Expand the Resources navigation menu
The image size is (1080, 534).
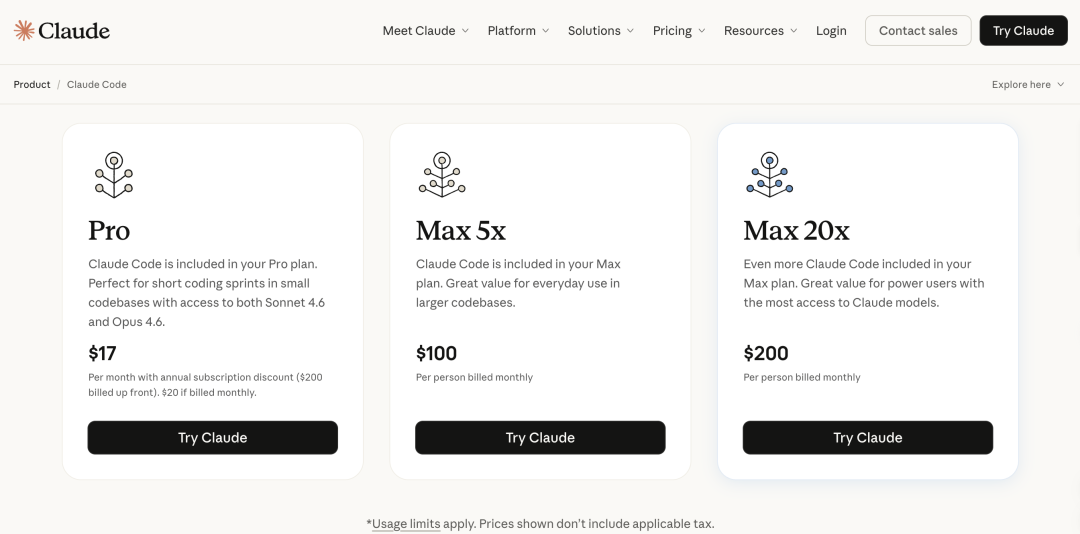(760, 31)
